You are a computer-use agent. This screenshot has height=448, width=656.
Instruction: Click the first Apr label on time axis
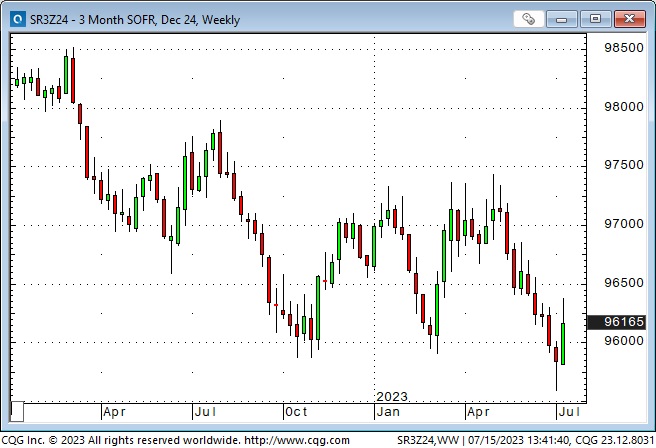[x=114, y=412]
